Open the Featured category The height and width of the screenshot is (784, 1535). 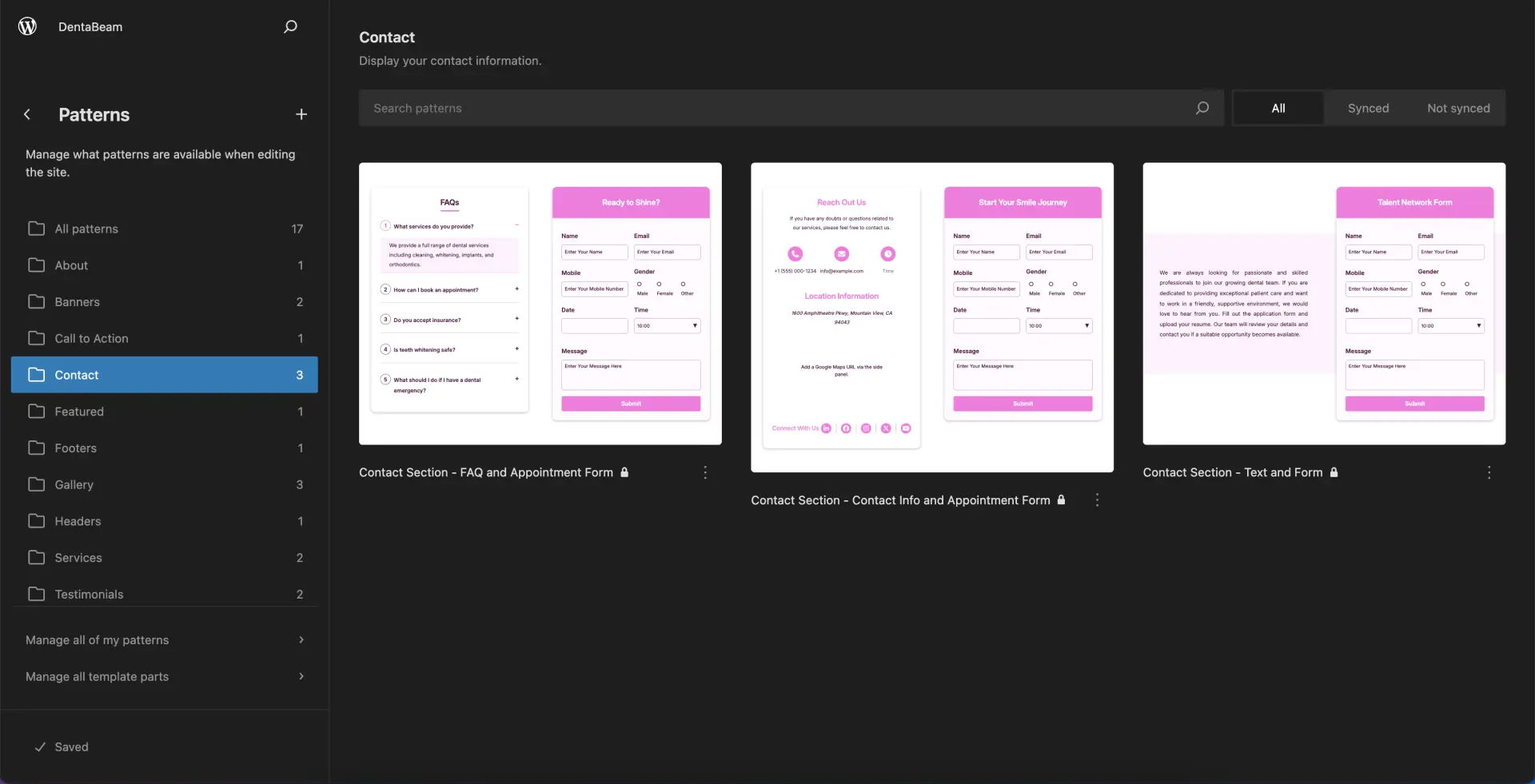165,412
